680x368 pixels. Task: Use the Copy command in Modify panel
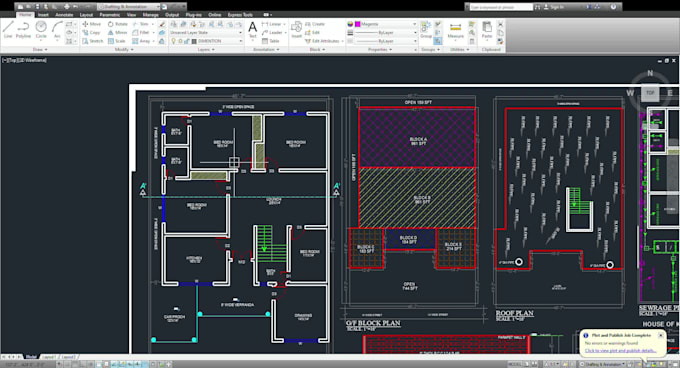click(x=91, y=33)
